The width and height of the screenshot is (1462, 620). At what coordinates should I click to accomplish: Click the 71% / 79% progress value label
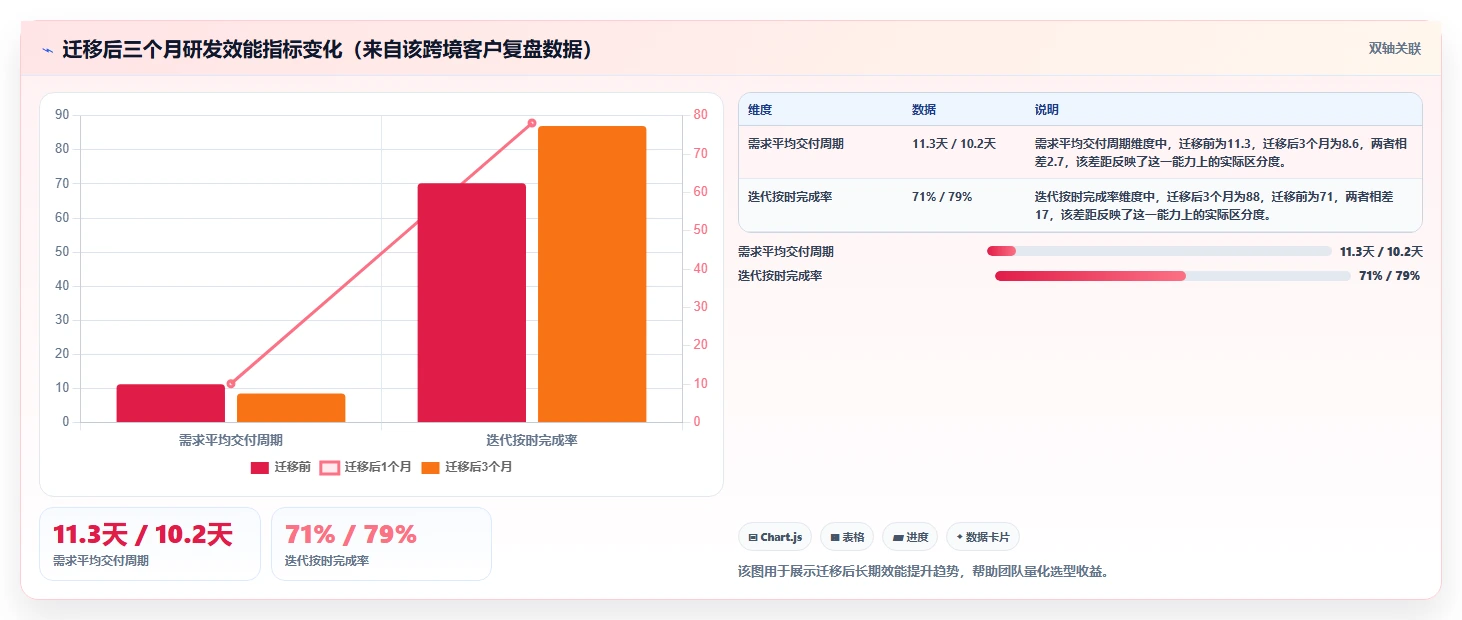point(1389,276)
